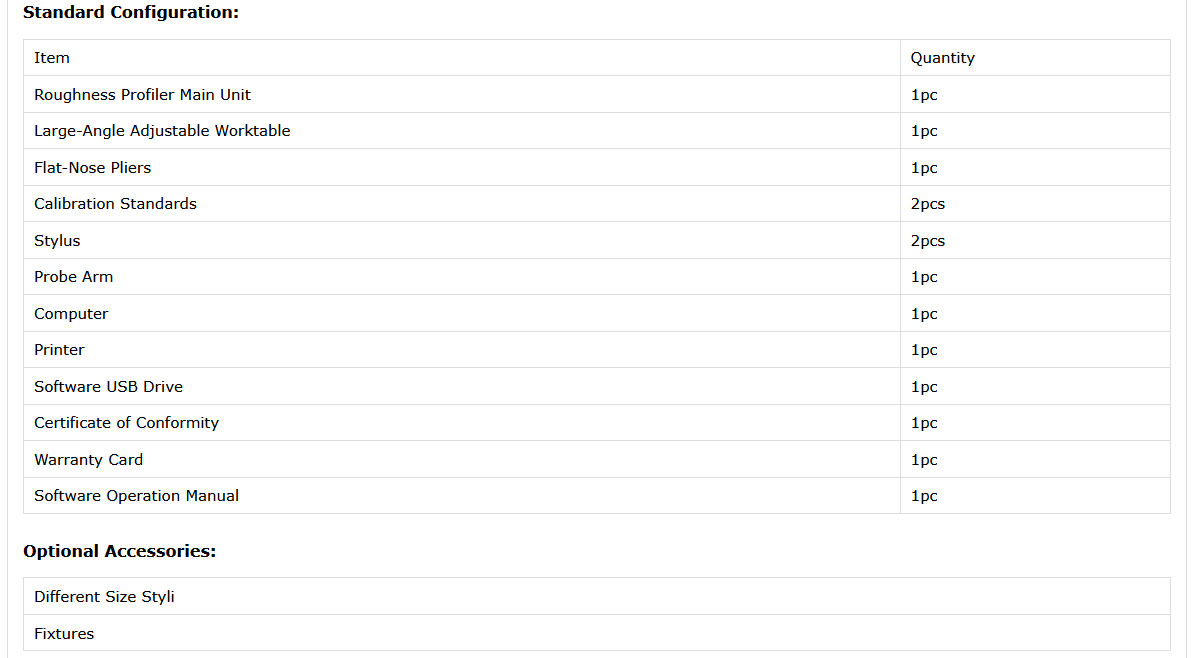Click the quantity value for Calibration Standards

(x=928, y=204)
